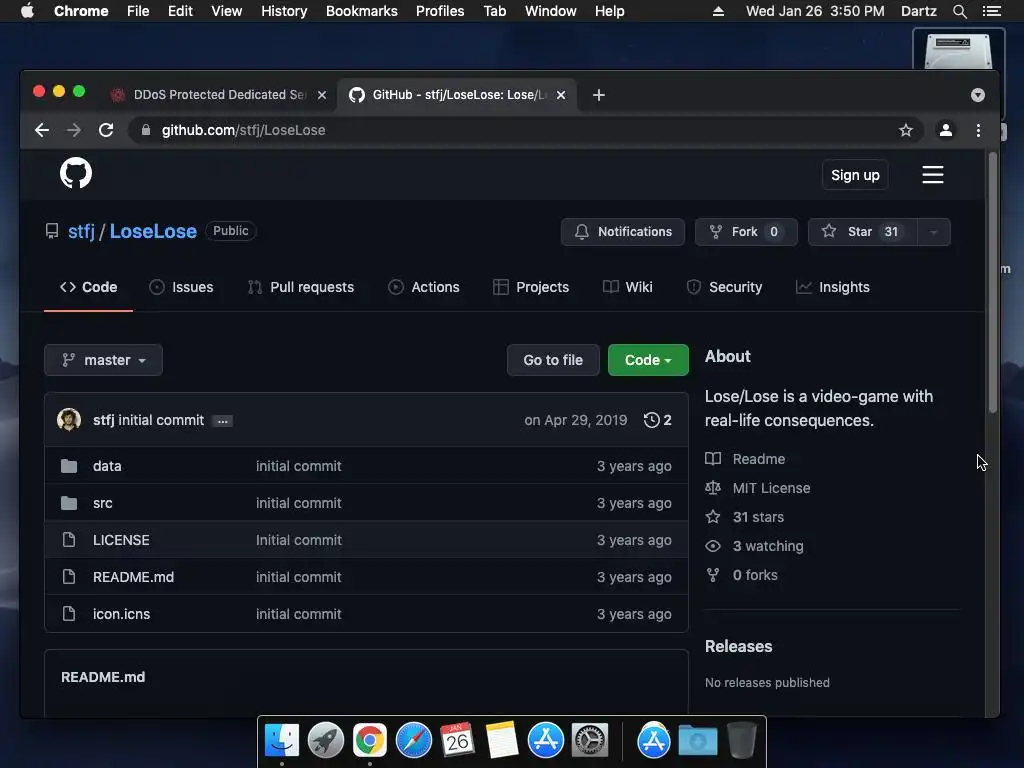Open Chrome tab search dropdown
Image resolution: width=1024 pixels, height=768 pixels.
pos(977,95)
